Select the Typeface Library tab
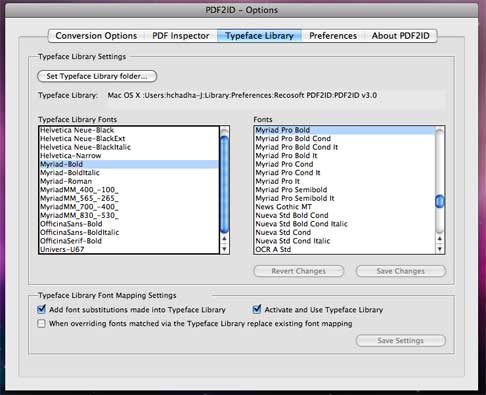486x395 pixels. 259,36
